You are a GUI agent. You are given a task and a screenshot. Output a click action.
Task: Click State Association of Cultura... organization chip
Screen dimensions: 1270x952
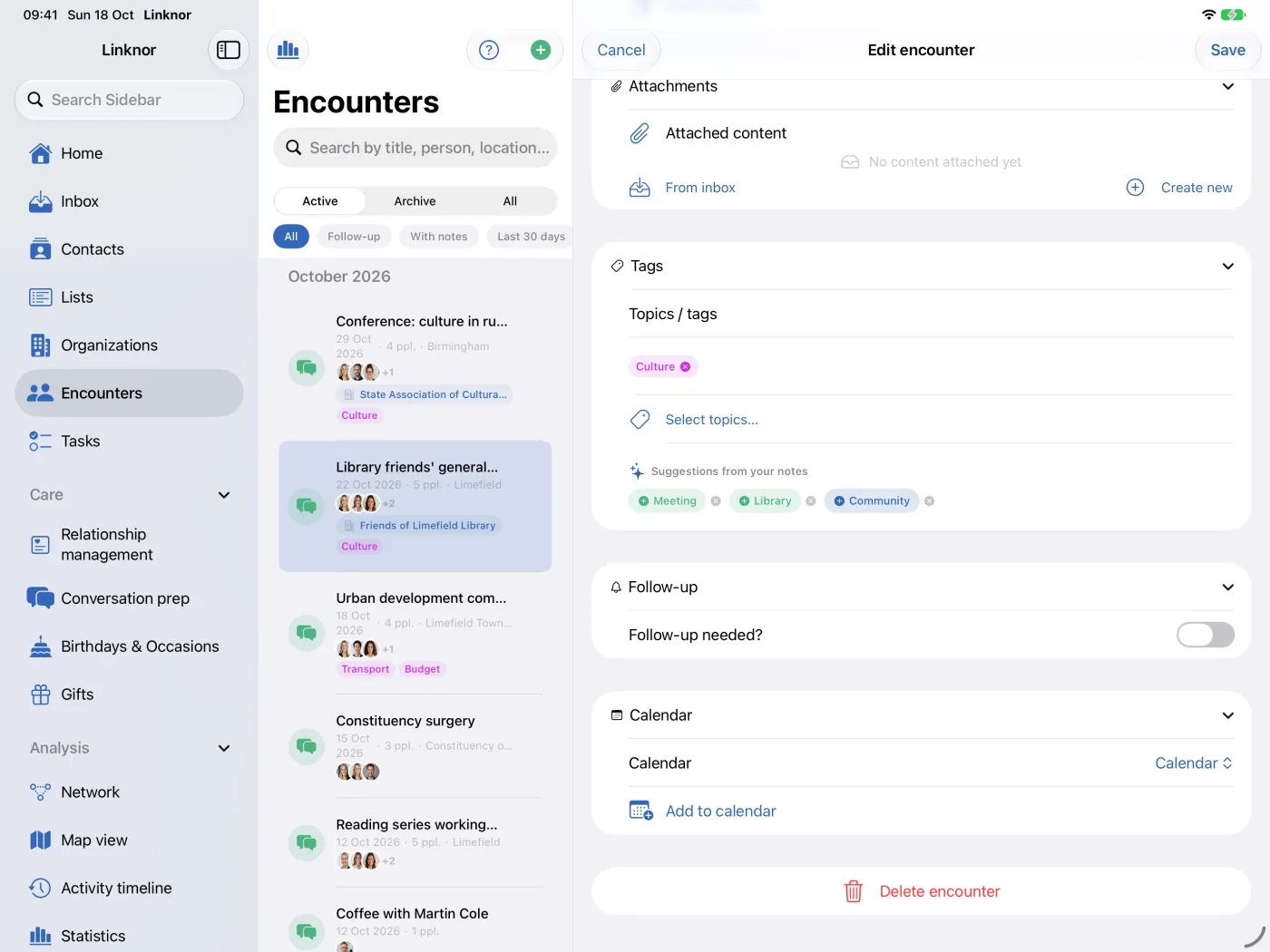coord(425,394)
